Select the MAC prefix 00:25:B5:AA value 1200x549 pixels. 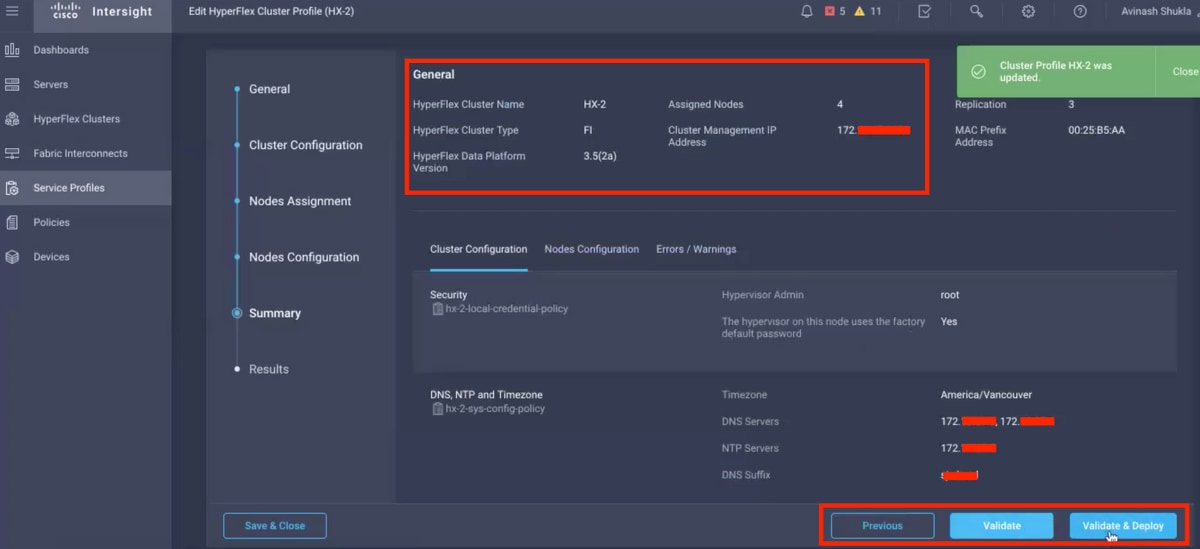pos(1096,130)
